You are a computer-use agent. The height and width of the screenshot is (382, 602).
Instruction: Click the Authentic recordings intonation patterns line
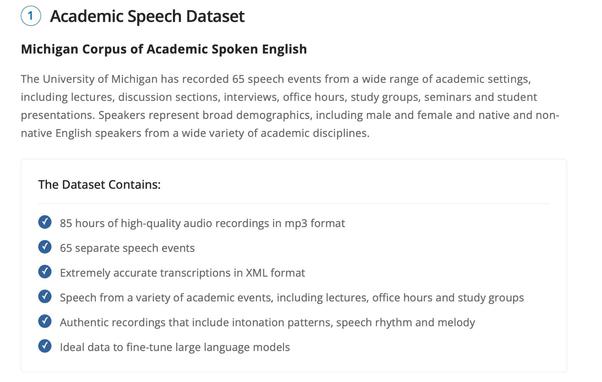(x=267, y=322)
